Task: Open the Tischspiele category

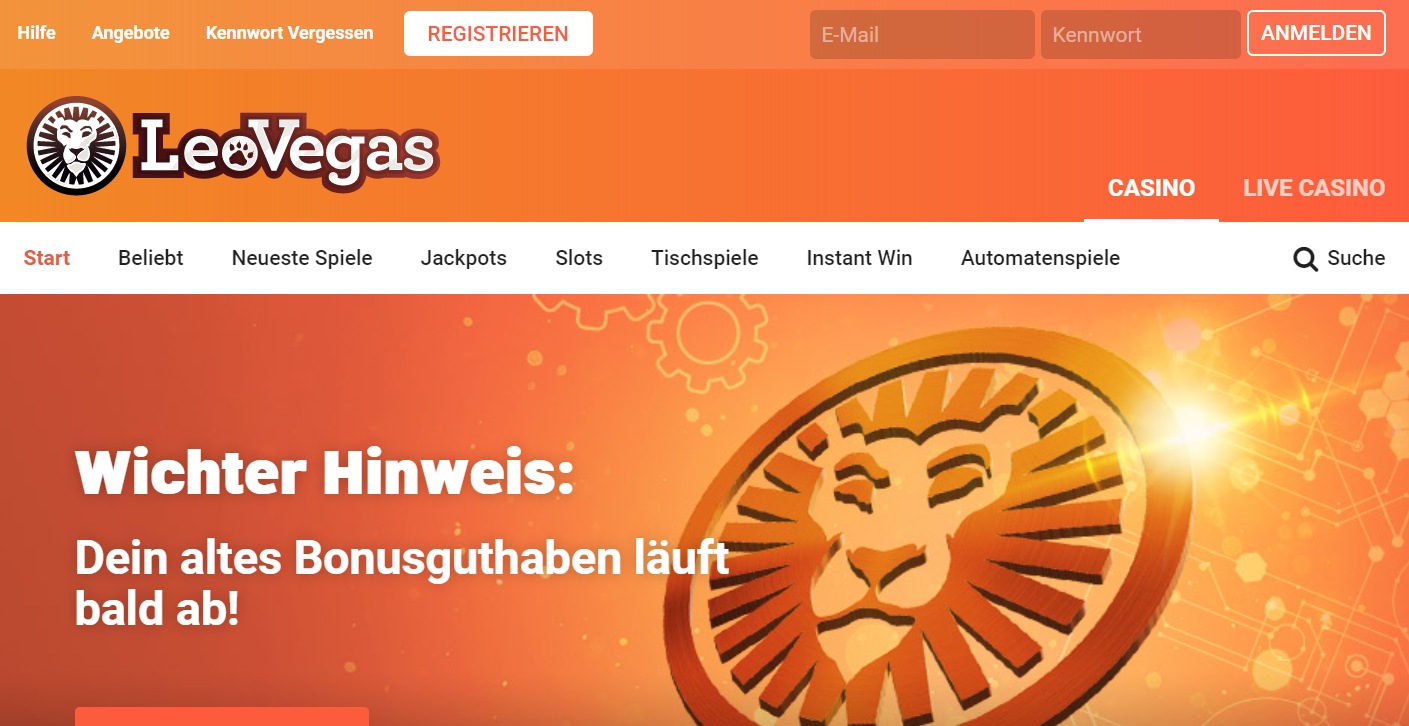Action: [x=705, y=258]
